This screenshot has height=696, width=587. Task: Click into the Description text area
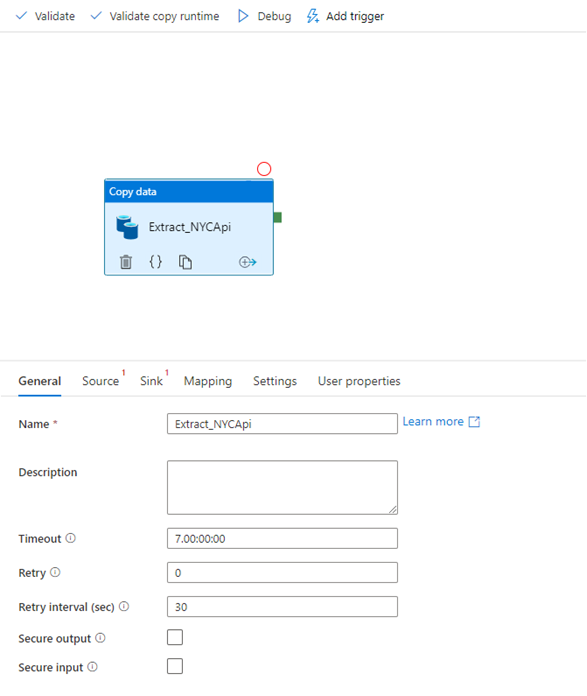click(282, 487)
